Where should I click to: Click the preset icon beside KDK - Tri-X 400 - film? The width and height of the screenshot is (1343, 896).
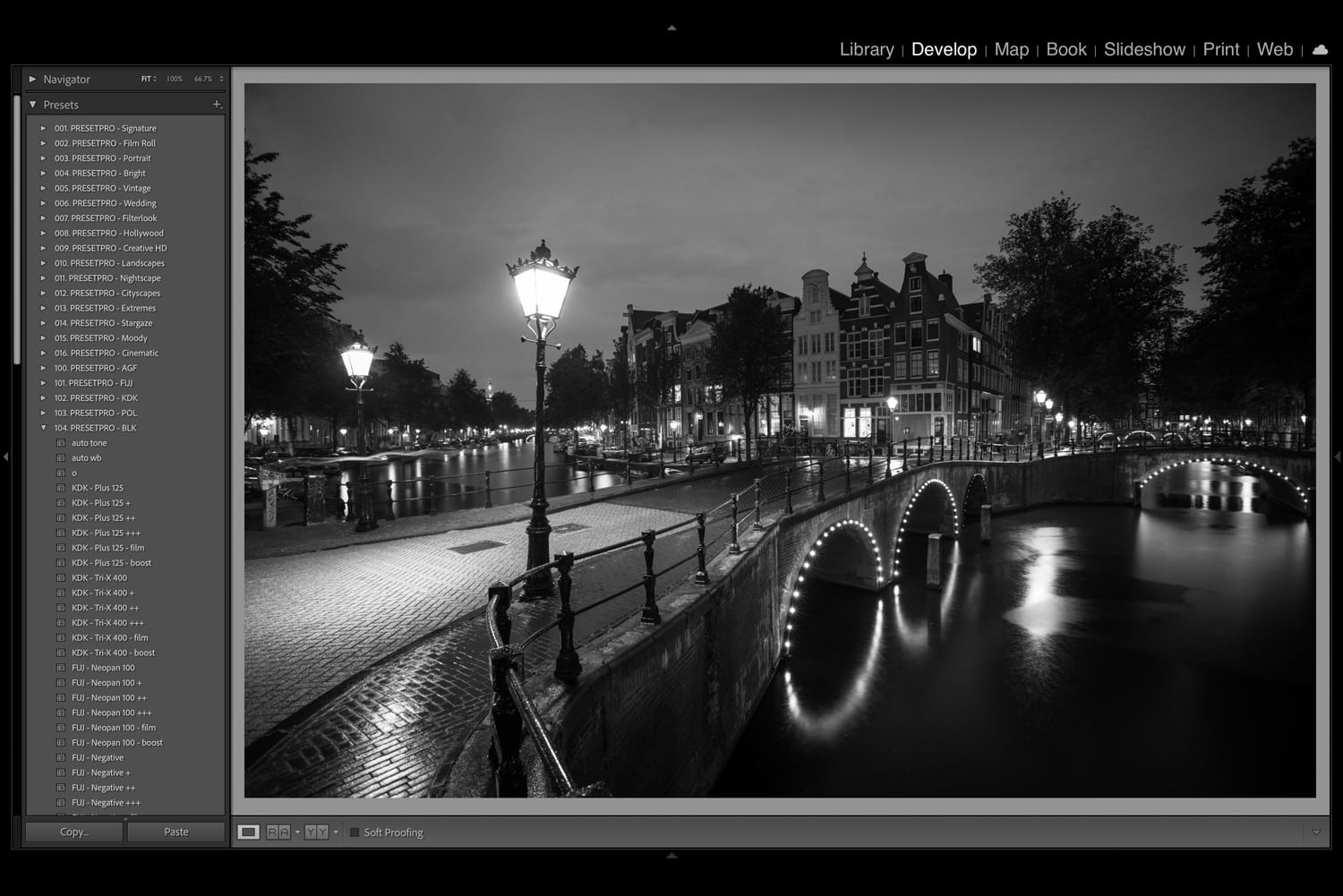61,638
